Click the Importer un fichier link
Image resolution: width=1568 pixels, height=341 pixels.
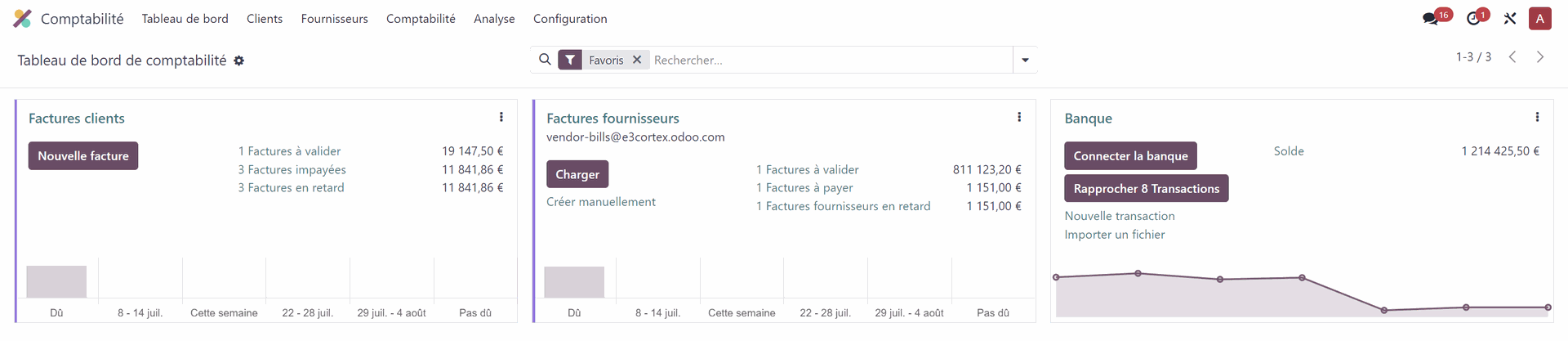tap(1114, 235)
